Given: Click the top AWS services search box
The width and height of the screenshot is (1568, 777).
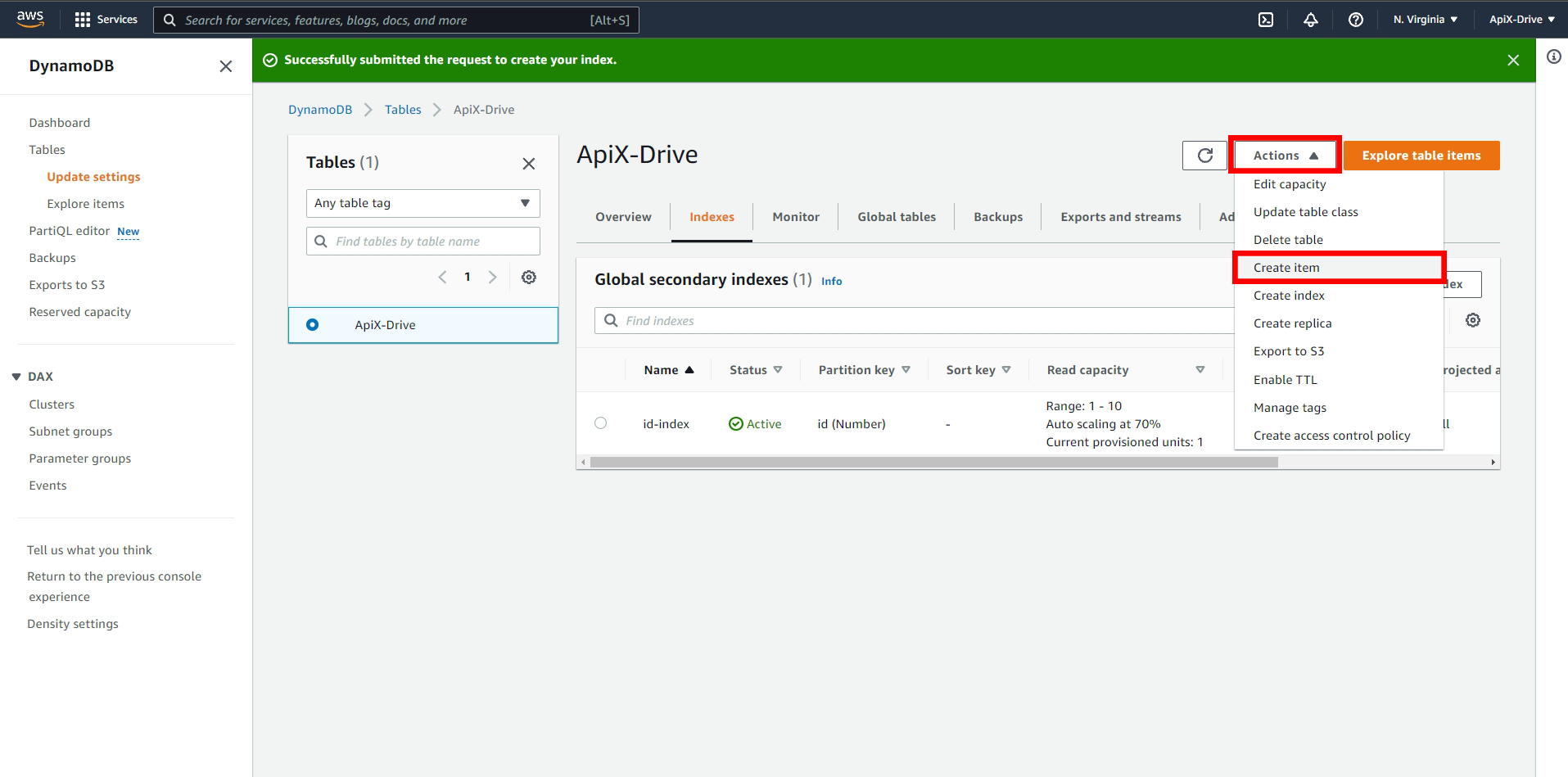Looking at the screenshot, I should (396, 20).
